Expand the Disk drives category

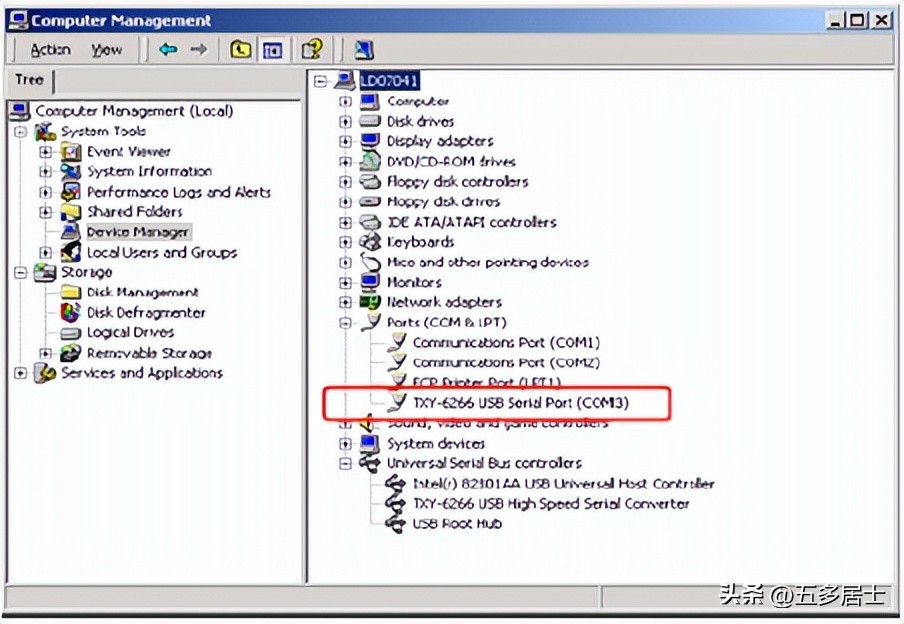[x=345, y=122]
